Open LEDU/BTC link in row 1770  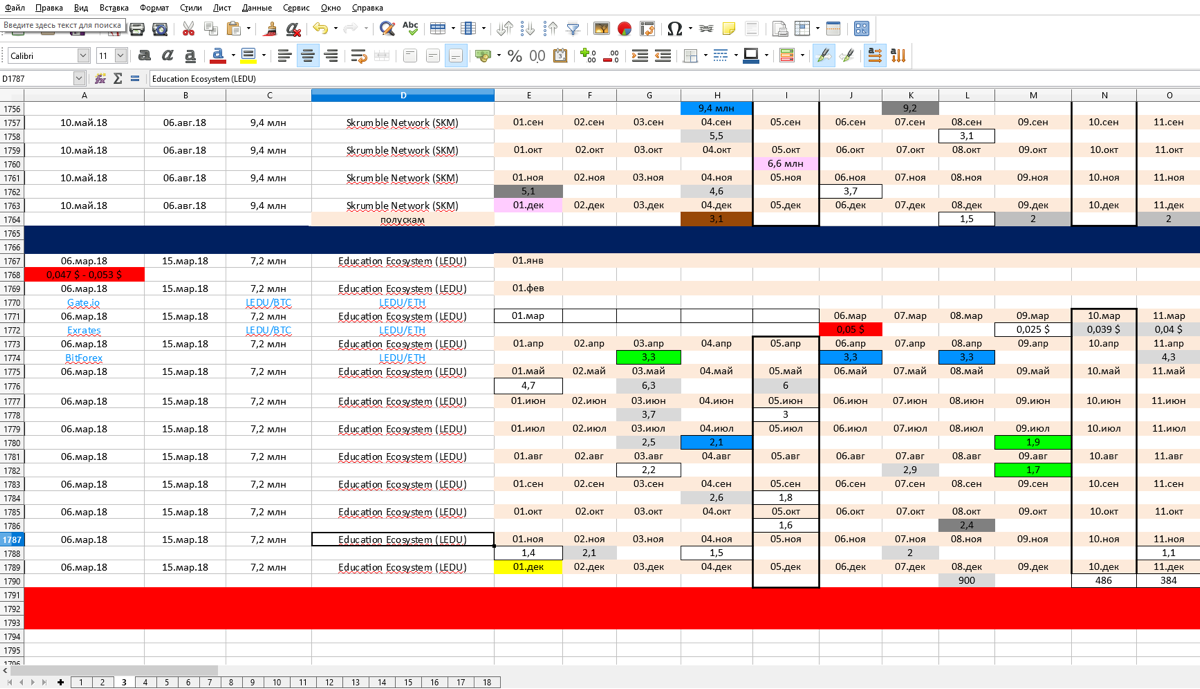269,302
